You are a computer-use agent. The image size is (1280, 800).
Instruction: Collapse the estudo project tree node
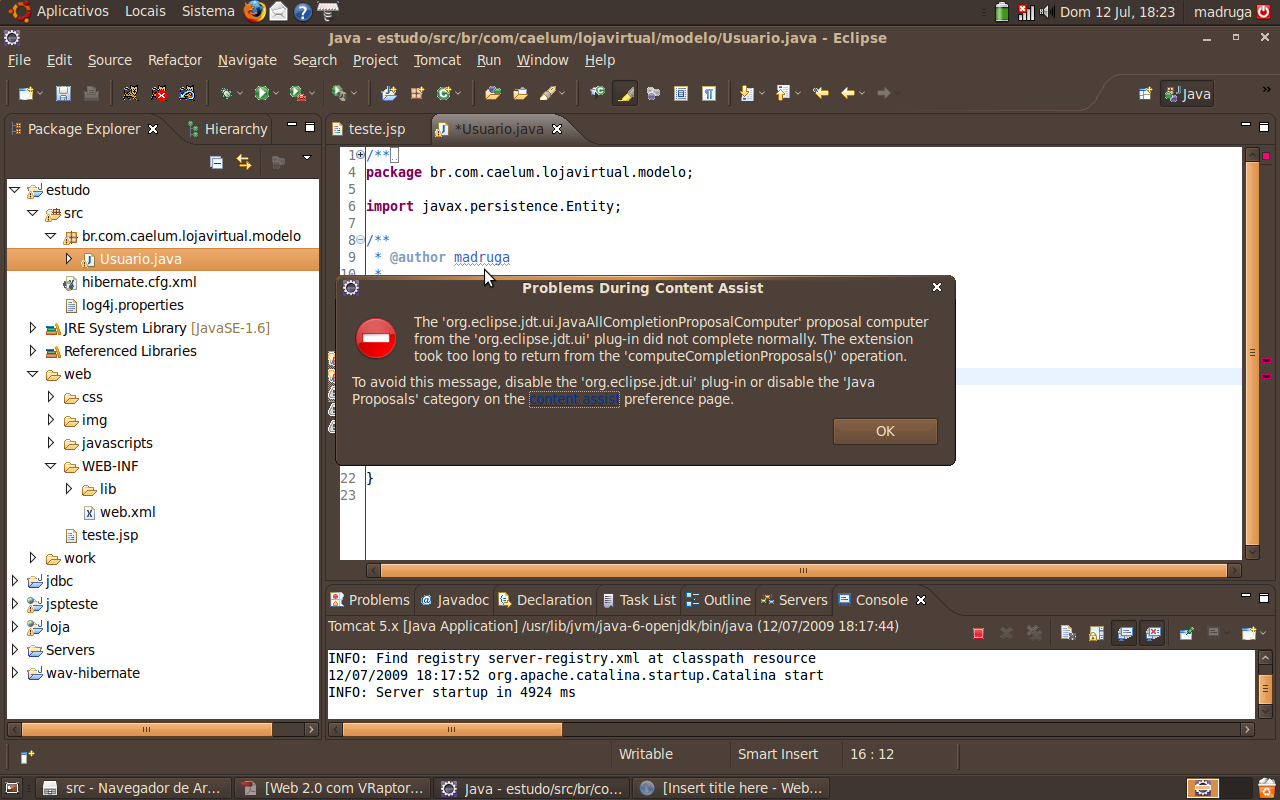(x=15, y=190)
